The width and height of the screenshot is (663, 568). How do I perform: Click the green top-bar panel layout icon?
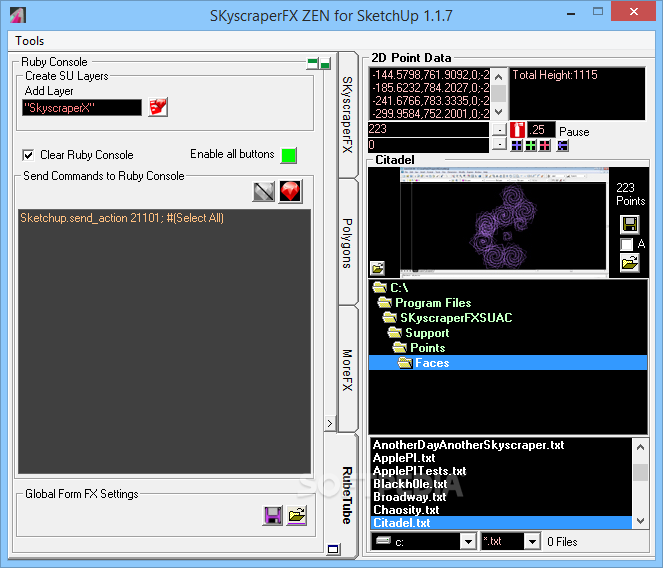(x=312, y=63)
